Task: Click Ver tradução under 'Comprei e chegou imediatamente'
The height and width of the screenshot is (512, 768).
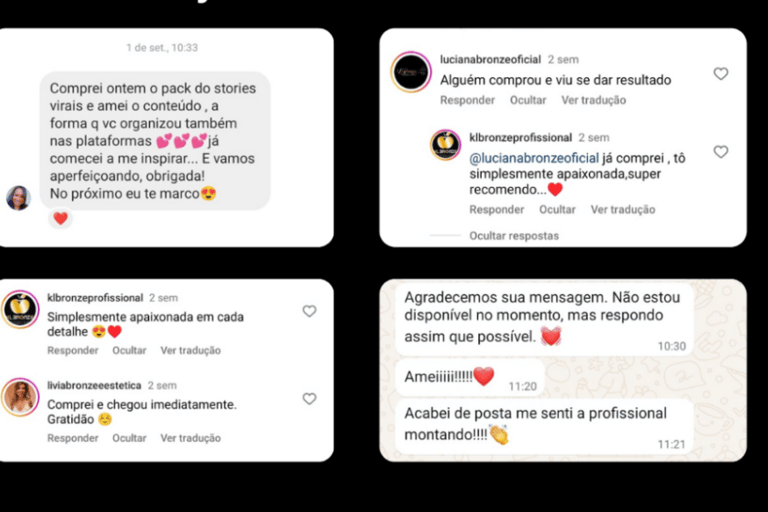Action: pos(191,438)
